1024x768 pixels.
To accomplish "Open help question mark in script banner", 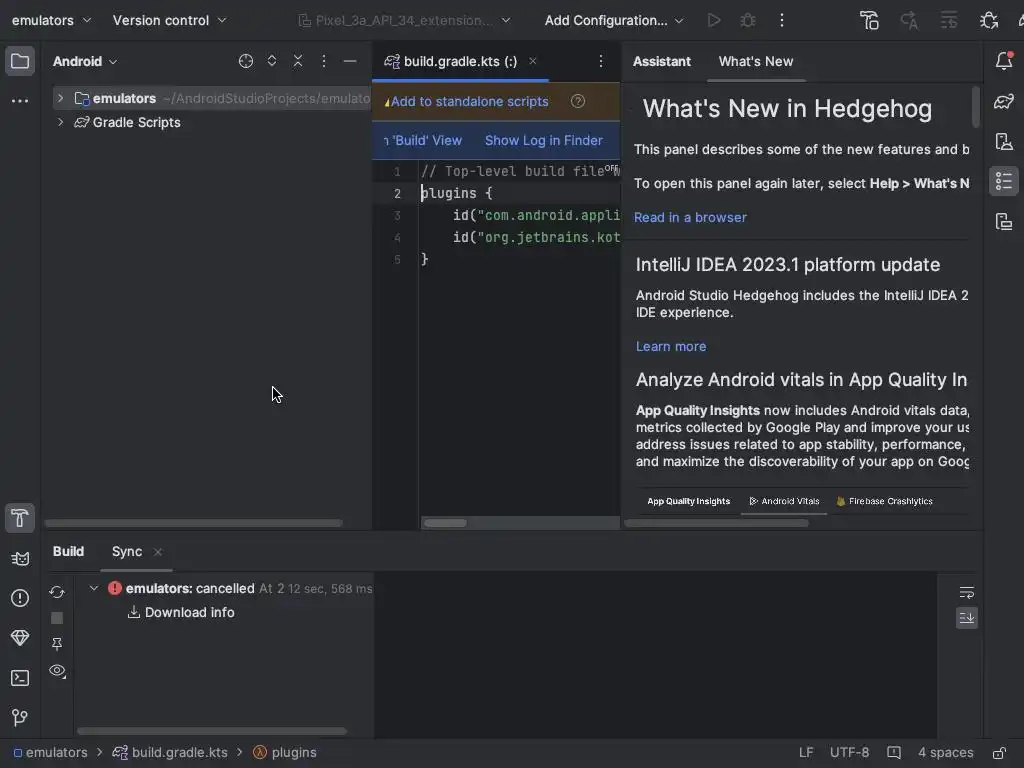I will coord(577,101).
